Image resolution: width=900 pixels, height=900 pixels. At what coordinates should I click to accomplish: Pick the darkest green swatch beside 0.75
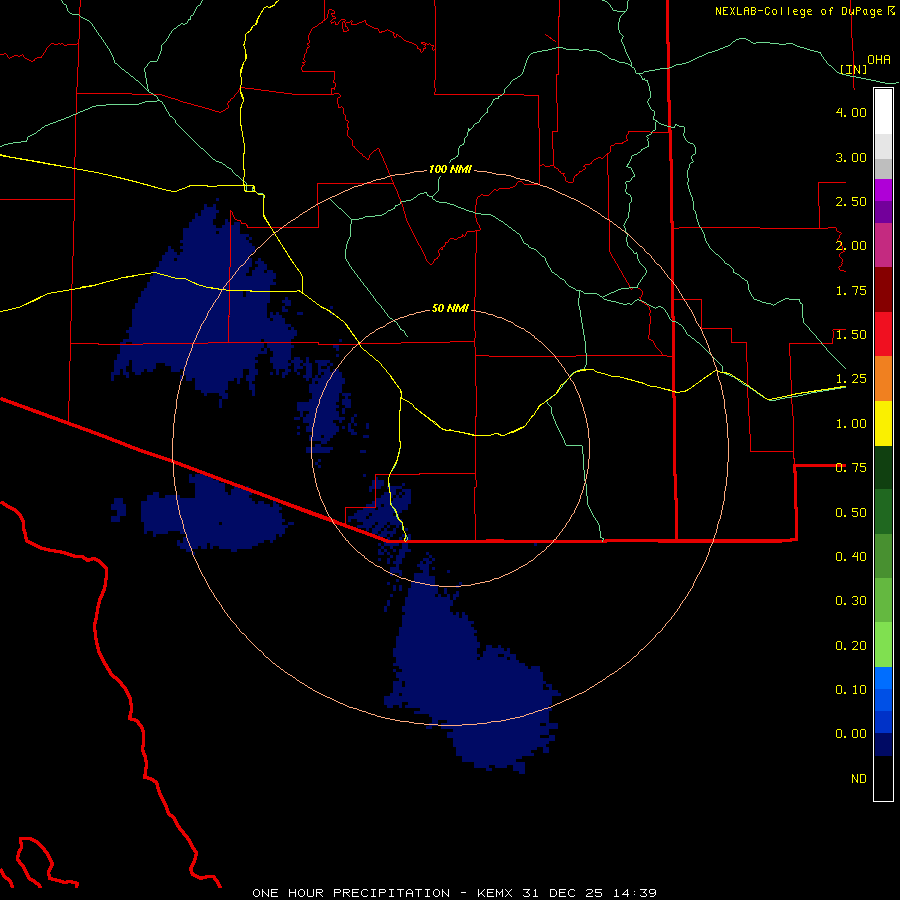pyautogui.click(x=883, y=467)
